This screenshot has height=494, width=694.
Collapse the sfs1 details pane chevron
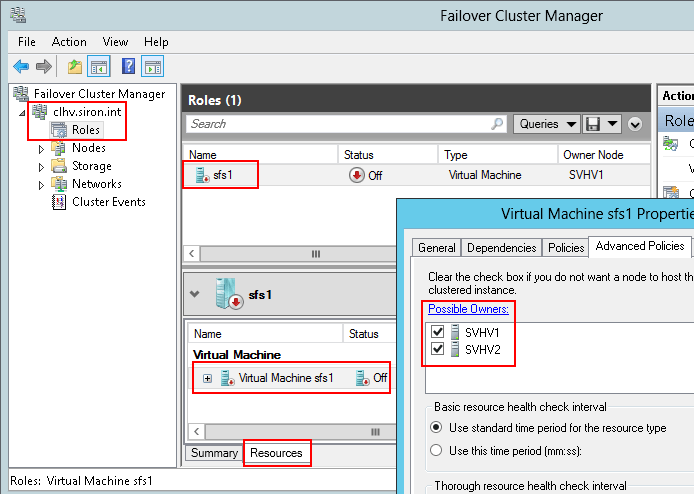195,294
